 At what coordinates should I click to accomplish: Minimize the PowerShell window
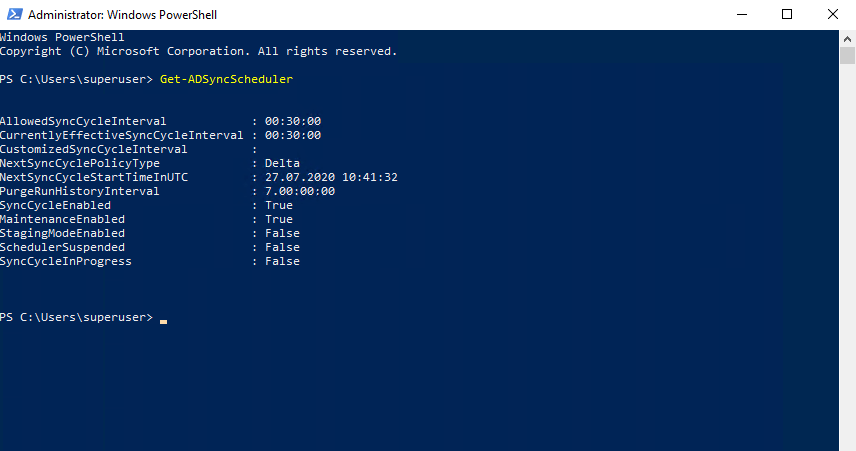(741, 15)
